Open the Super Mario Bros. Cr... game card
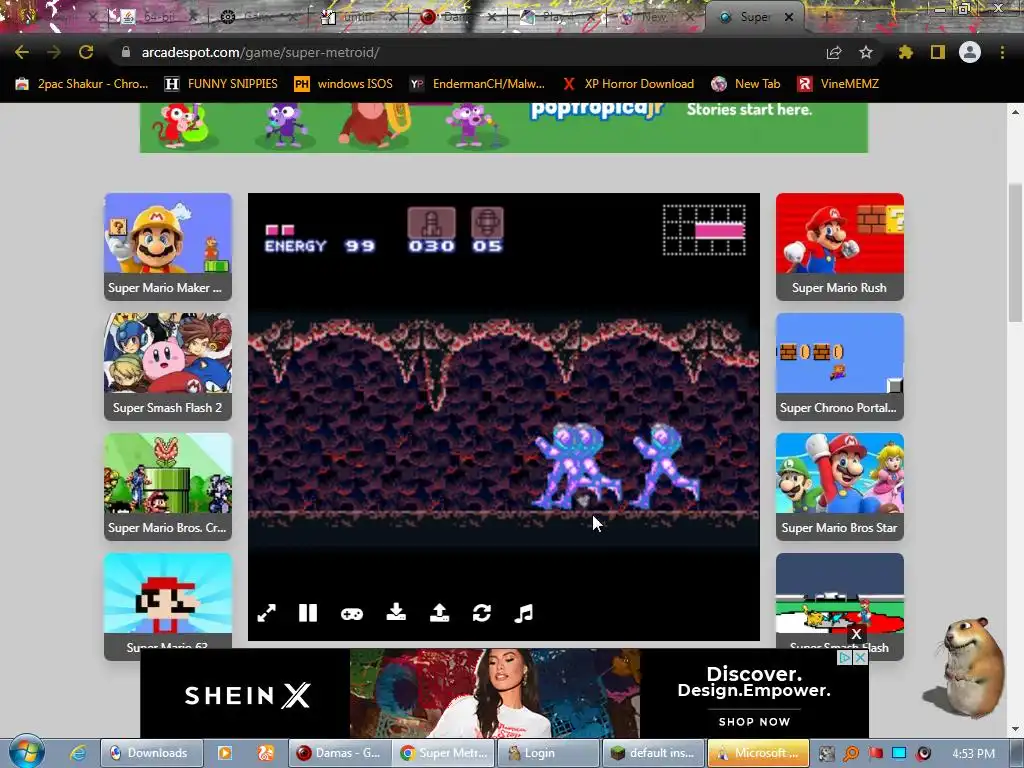This screenshot has width=1024, height=768. pyautogui.click(x=168, y=487)
